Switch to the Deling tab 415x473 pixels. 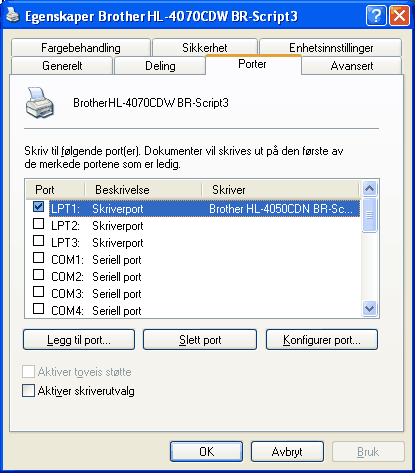(160, 66)
